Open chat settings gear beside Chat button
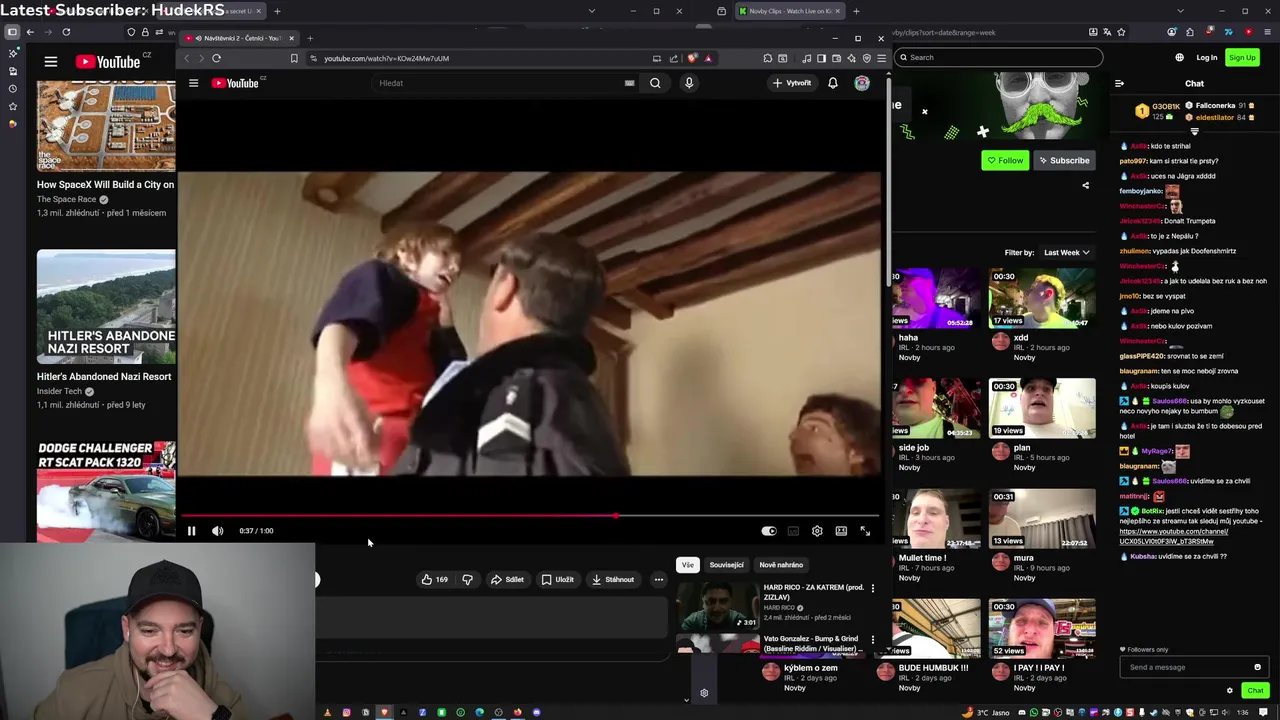The height and width of the screenshot is (720, 1280). click(1230, 690)
